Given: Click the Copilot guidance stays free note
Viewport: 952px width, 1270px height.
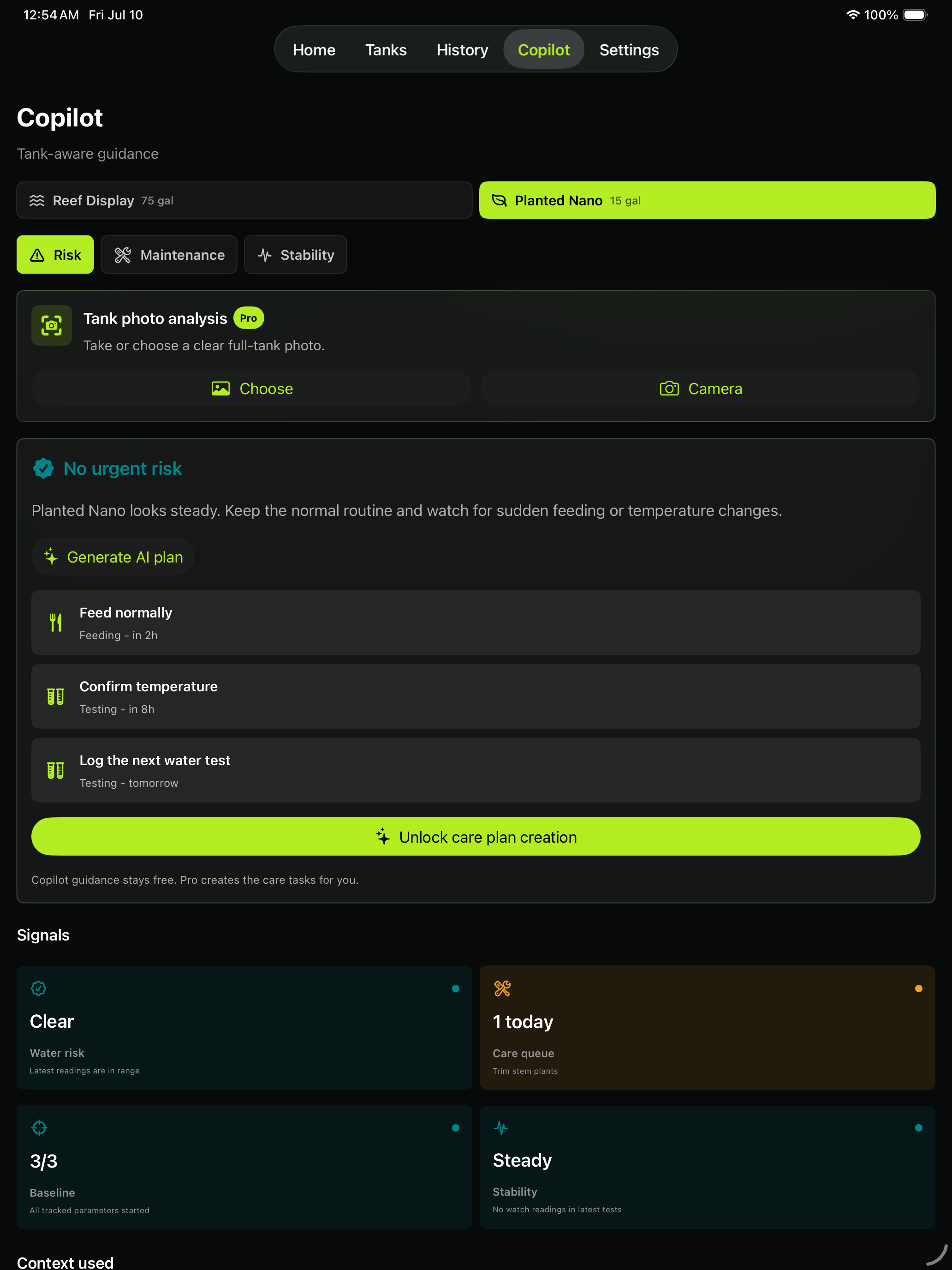Looking at the screenshot, I should pos(195,880).
